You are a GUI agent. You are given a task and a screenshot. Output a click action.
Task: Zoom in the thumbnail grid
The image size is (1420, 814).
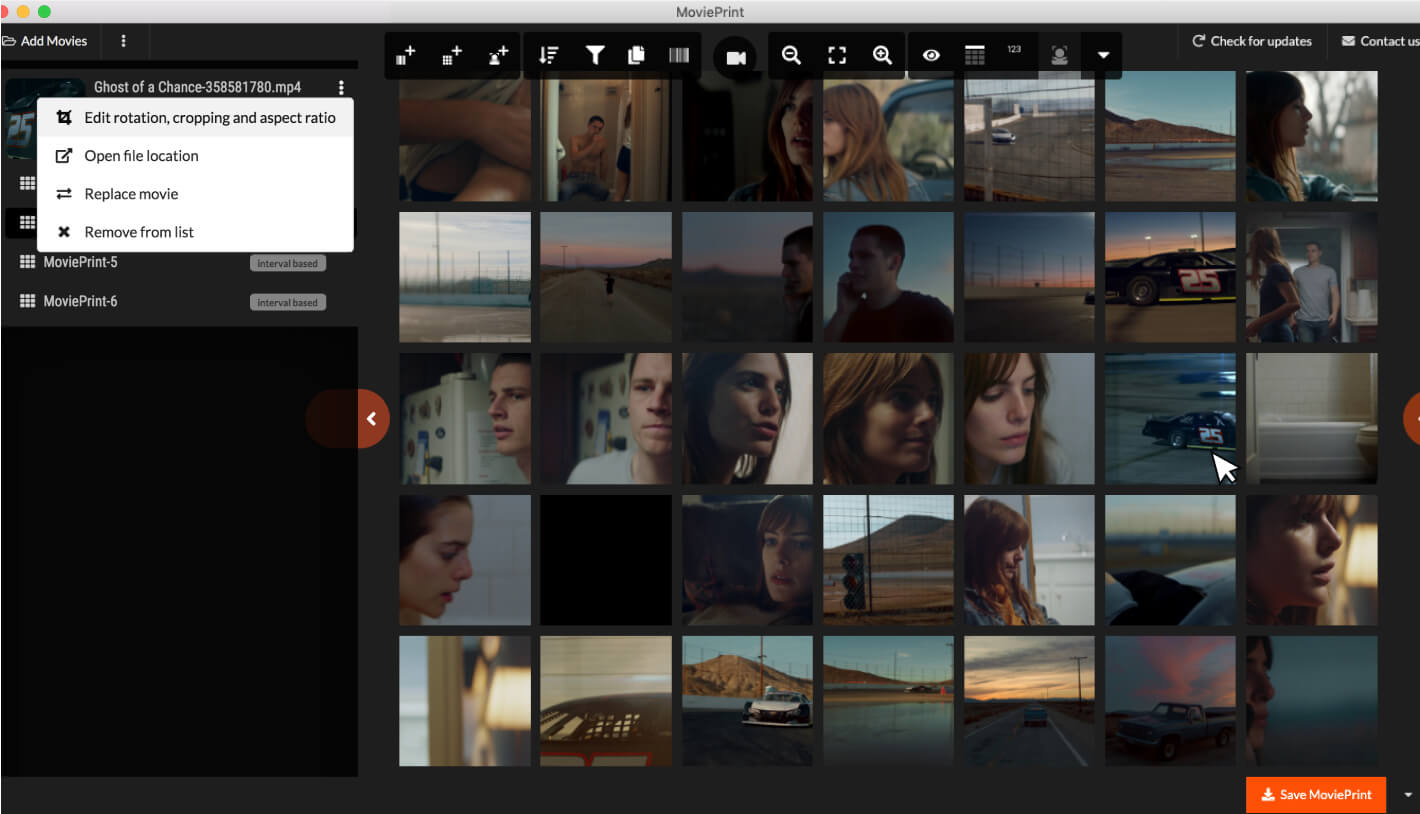coord(882,56)
